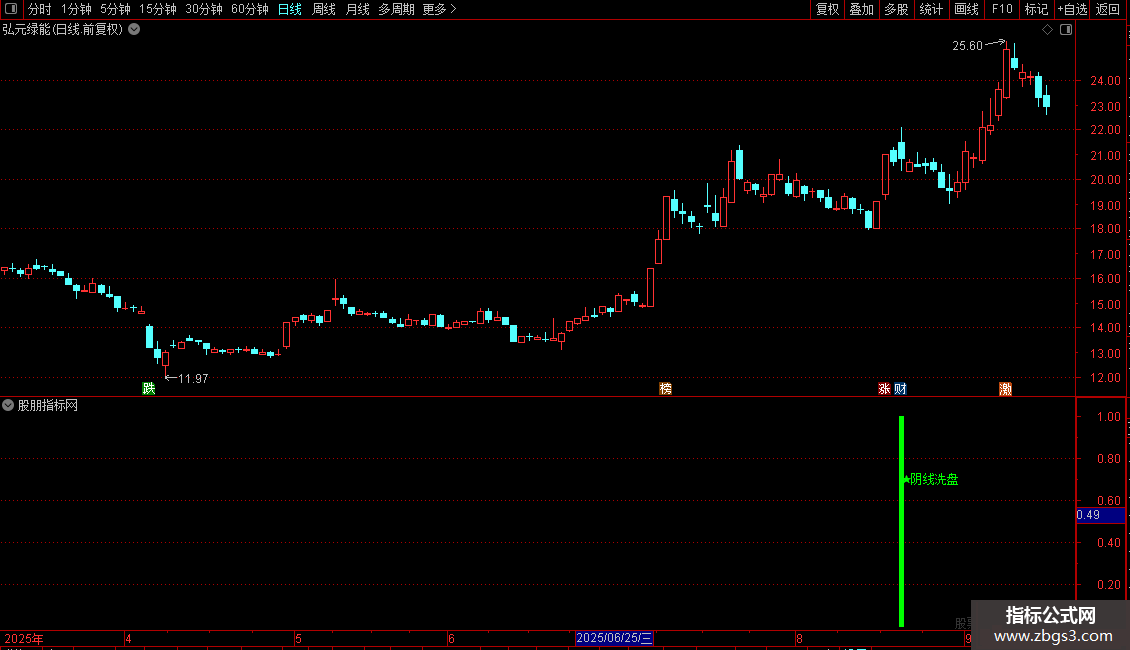Viewport: 1130px width, 650px height.
Task: Click the blue 财 financial marker
Action: (900, 388)
